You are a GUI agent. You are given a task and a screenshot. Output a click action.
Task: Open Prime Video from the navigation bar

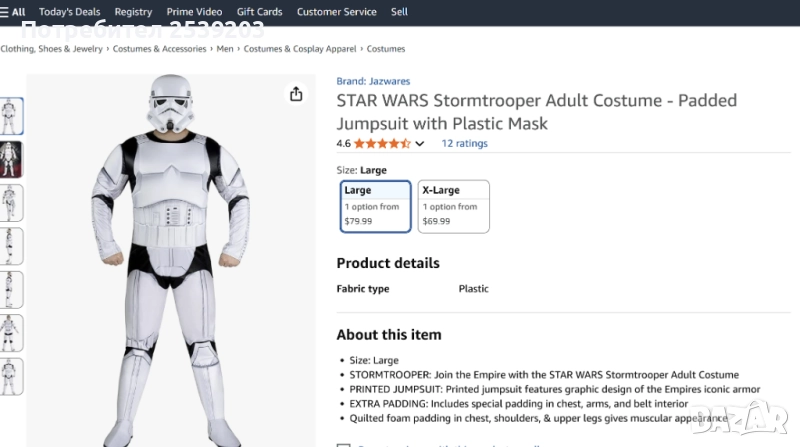point(194,12)
